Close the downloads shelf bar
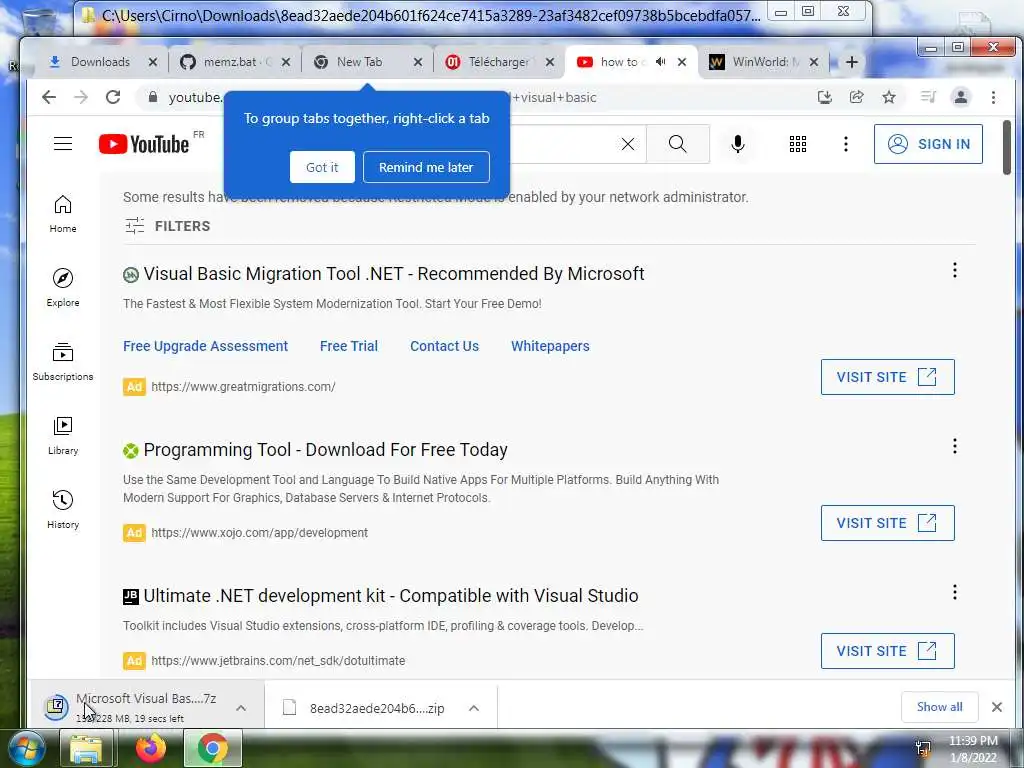1024x768 pixels. (997, 707)
